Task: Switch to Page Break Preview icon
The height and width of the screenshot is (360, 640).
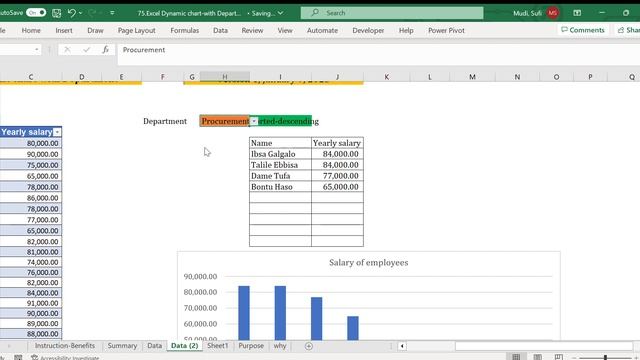Action: [559, 357]
